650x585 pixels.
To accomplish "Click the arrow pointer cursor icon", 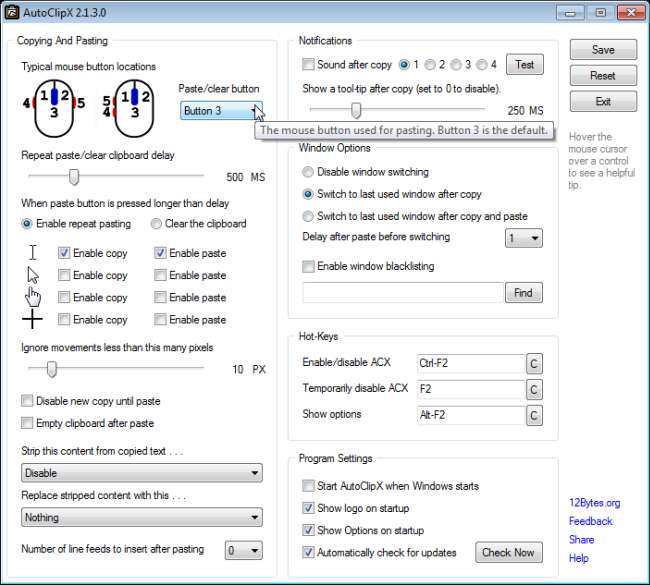I will [x=33, y=275].
